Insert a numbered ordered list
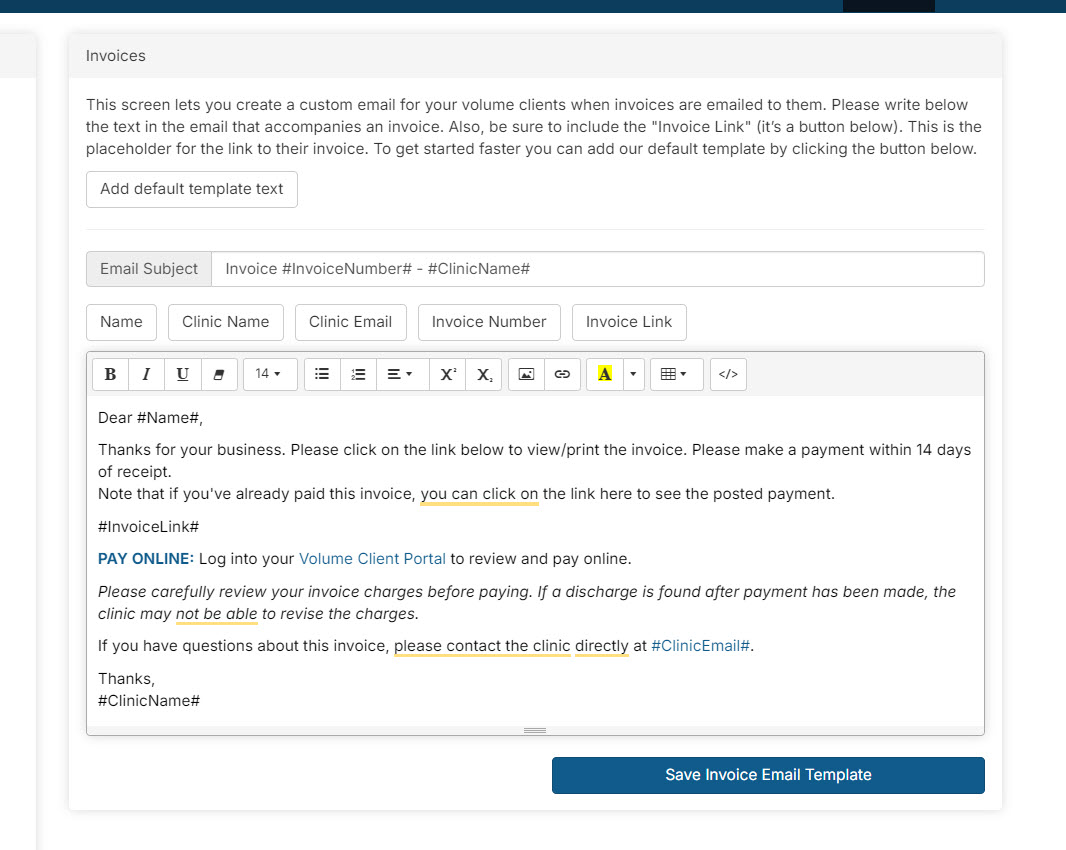Screen dimensions: 1066x850 [x=358, y=374]
